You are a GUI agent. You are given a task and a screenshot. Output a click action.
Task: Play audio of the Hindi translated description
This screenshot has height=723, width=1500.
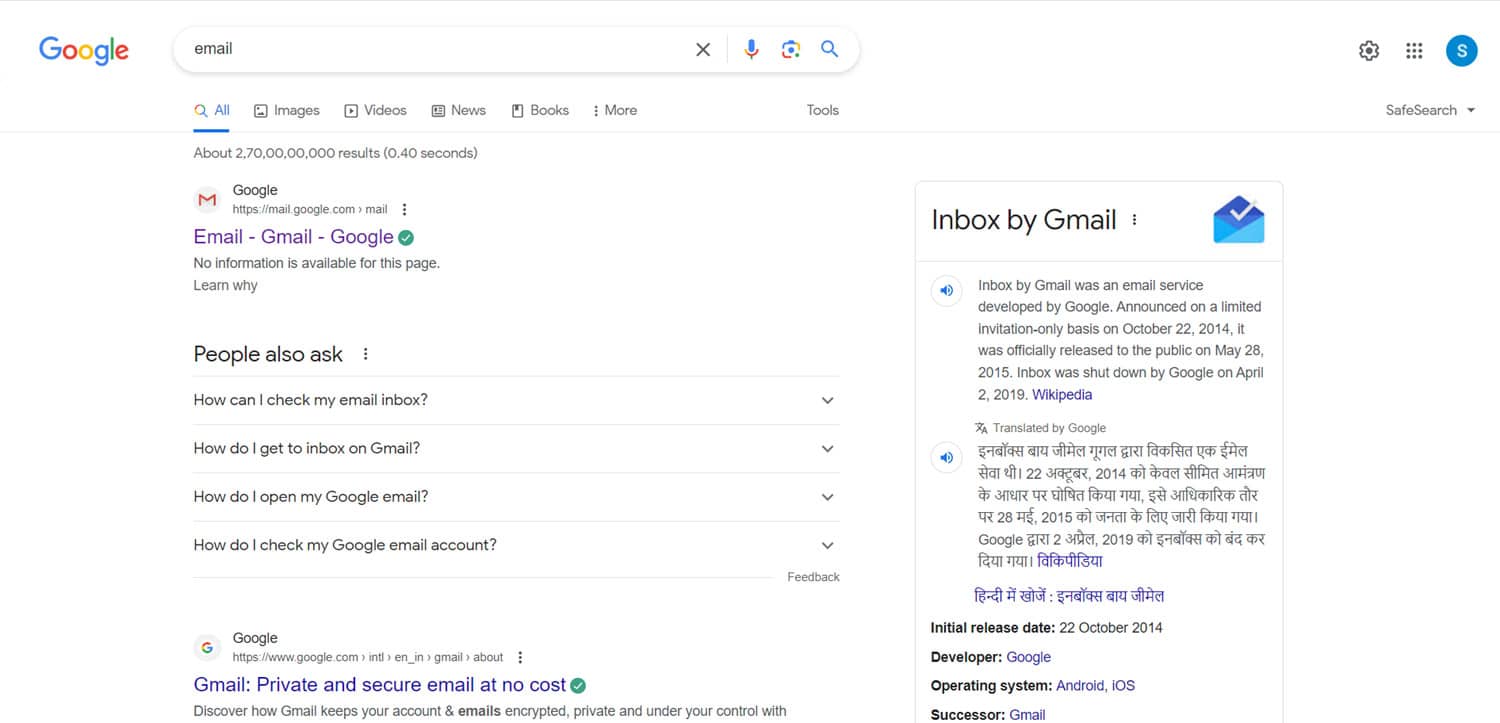click(945, 458)
